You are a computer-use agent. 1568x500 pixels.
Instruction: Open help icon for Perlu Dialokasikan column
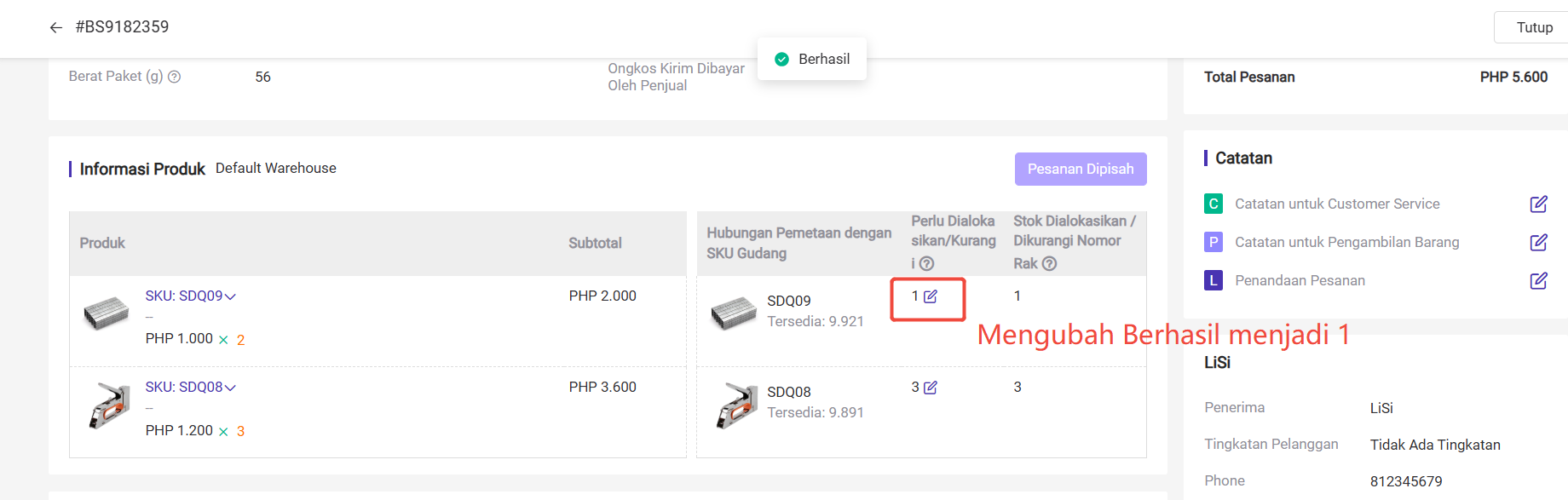point(927,264)
